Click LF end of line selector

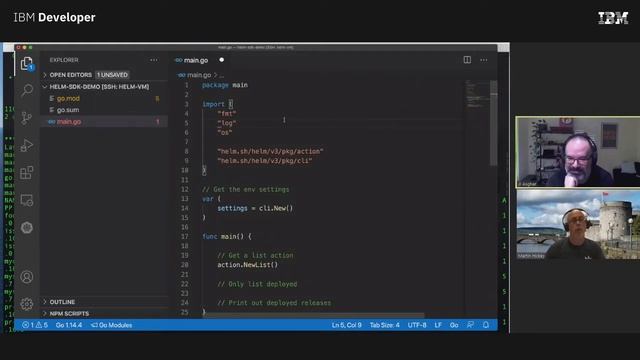[x=438, y=325]
